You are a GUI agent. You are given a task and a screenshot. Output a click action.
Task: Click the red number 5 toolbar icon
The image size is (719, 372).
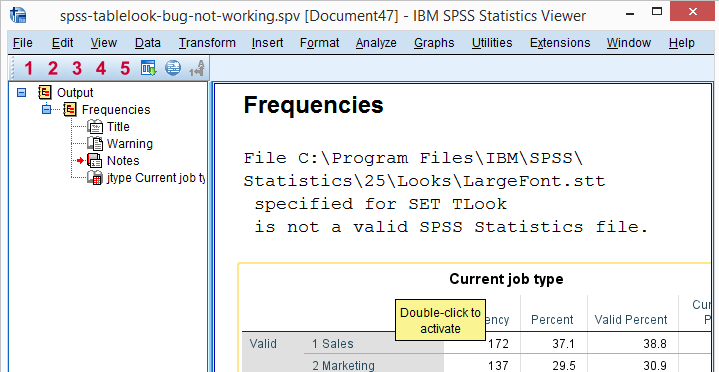125,69
